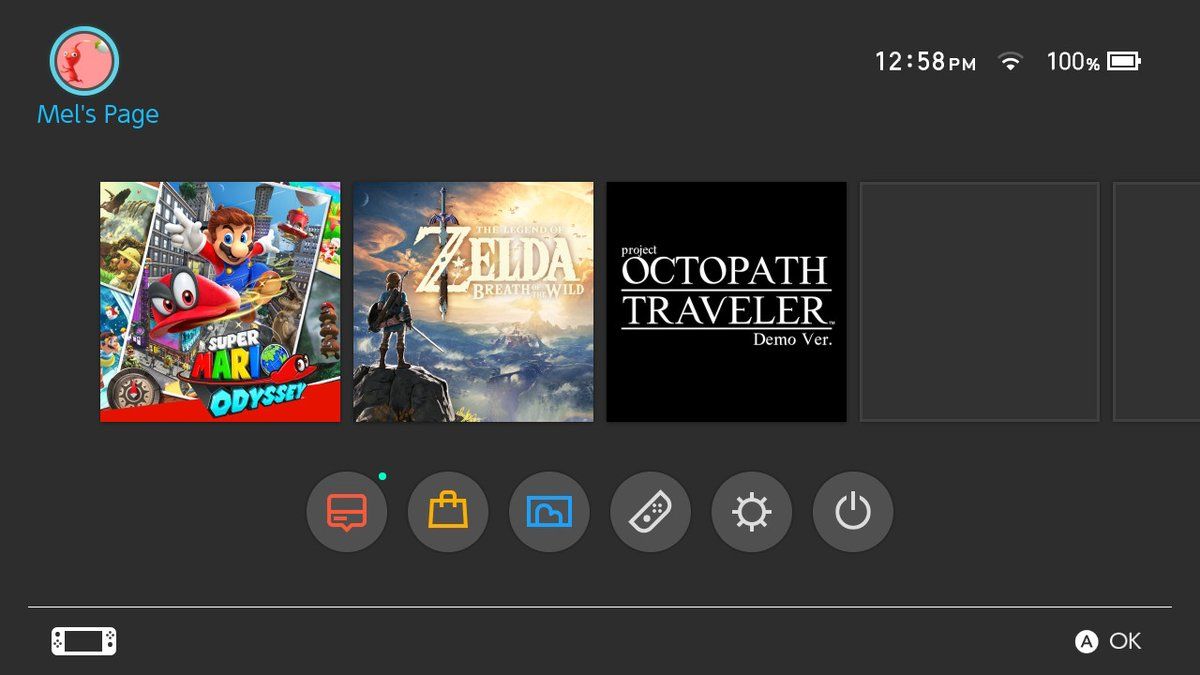Launch Octopath Traveler Demo tile
Screen dimensions: 1200x675
tap(727, 302)
